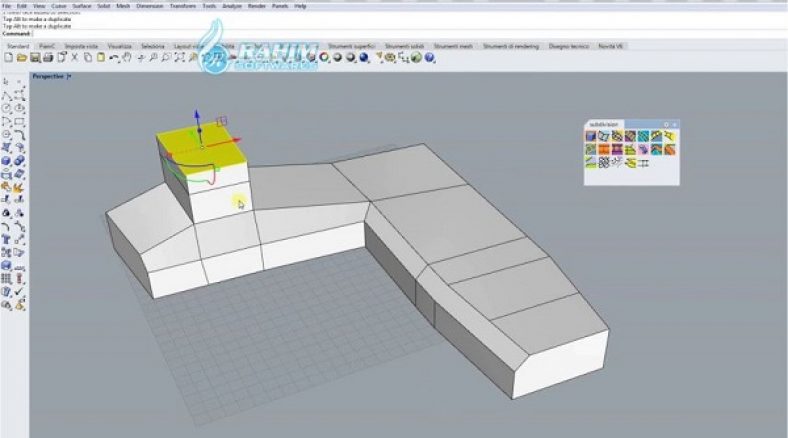Open the Mesh menu
Image resolution: width=788 pixels, height=438 pixels.
(123, 6)
